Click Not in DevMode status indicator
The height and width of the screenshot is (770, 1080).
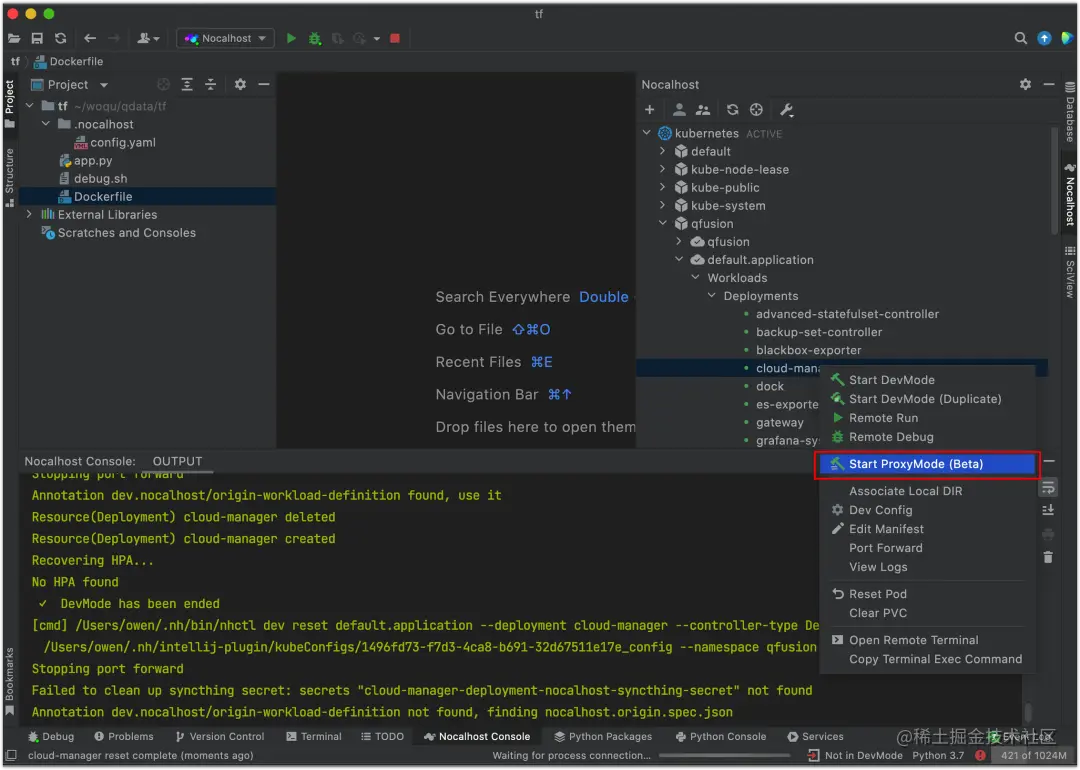click(x=855, y=756)
